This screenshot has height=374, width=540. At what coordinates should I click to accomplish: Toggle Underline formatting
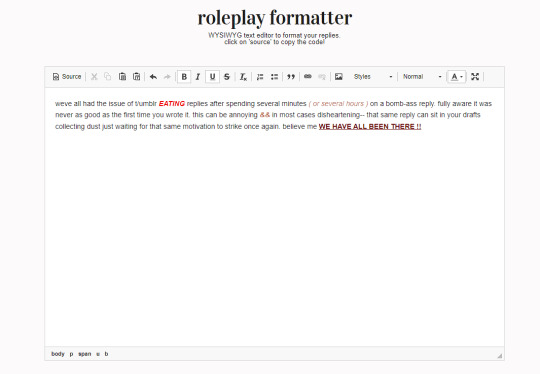(212, 76)
